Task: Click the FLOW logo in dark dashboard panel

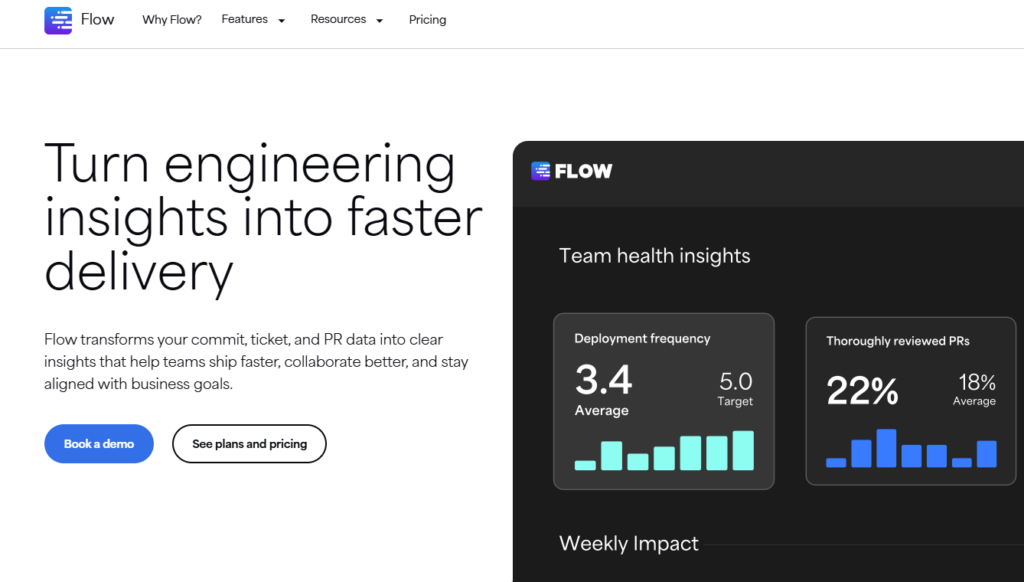Action: pos(571,171)
